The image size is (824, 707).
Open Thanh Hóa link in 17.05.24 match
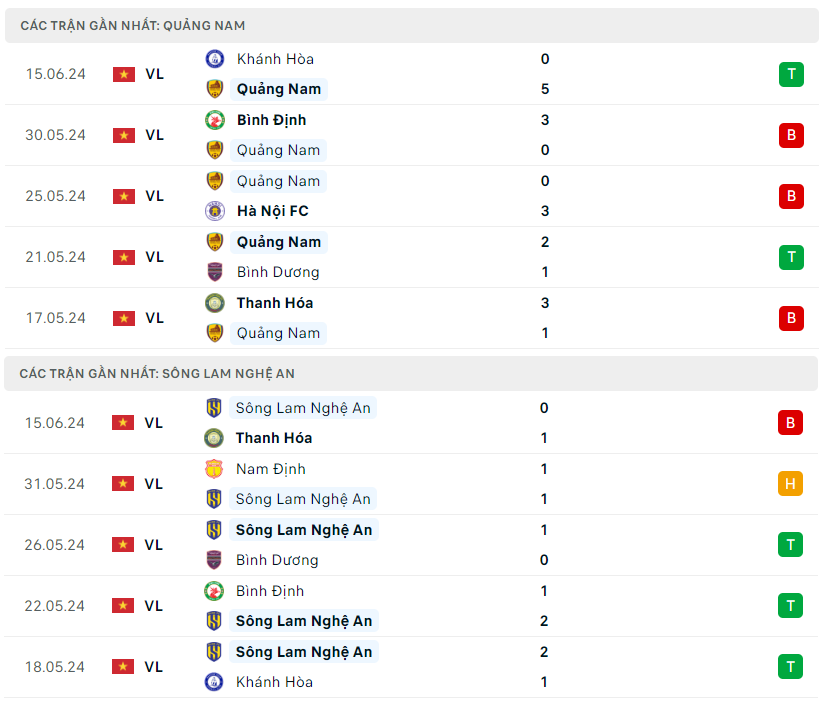274,303
